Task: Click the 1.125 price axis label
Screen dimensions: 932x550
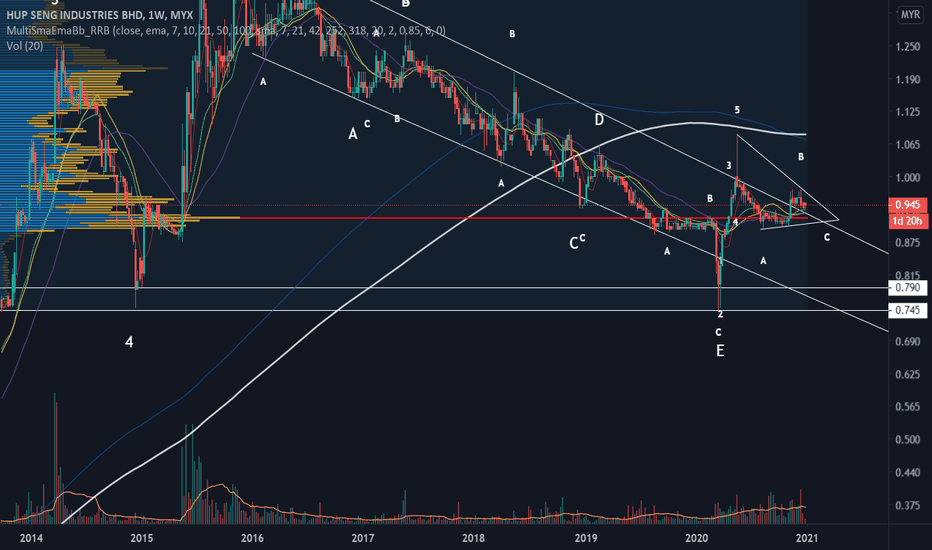Action: click(x=908, y=112)
